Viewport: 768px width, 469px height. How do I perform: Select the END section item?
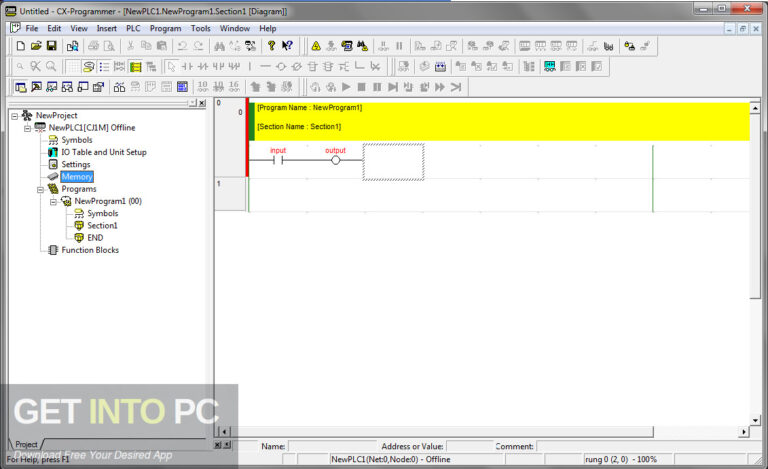coord(95,238)
